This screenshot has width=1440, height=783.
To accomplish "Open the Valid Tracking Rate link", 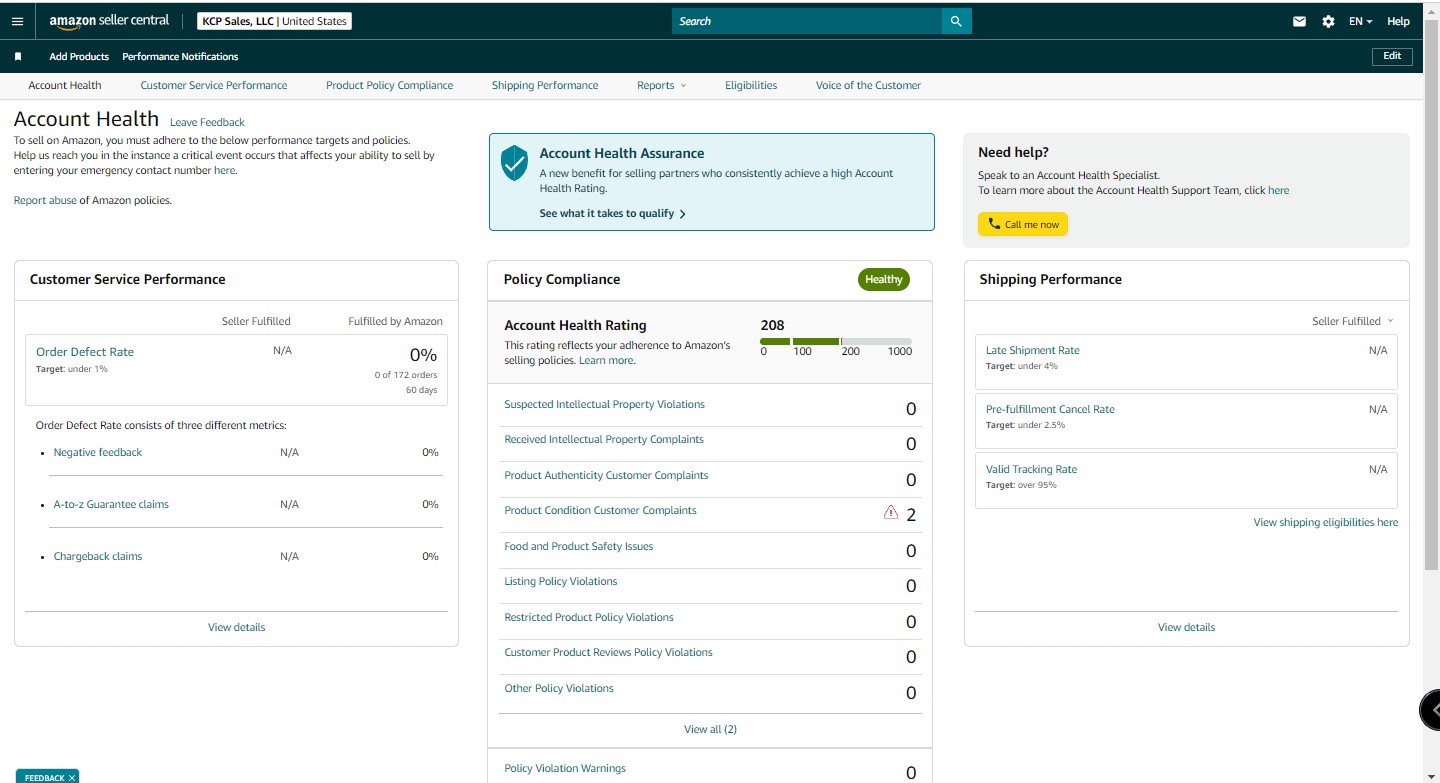I will (x=1031, y=470).
